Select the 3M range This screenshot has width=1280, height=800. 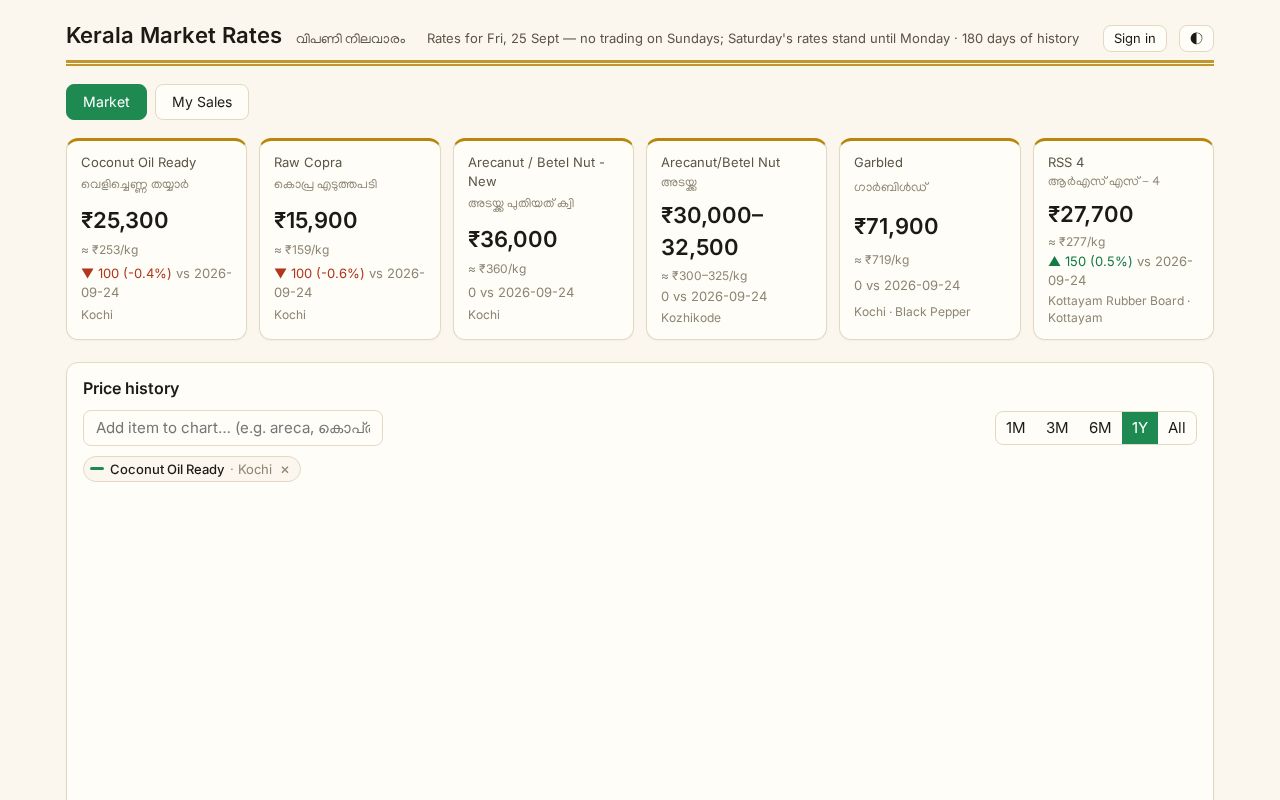pyautogui.click(x=1057, y=428)
